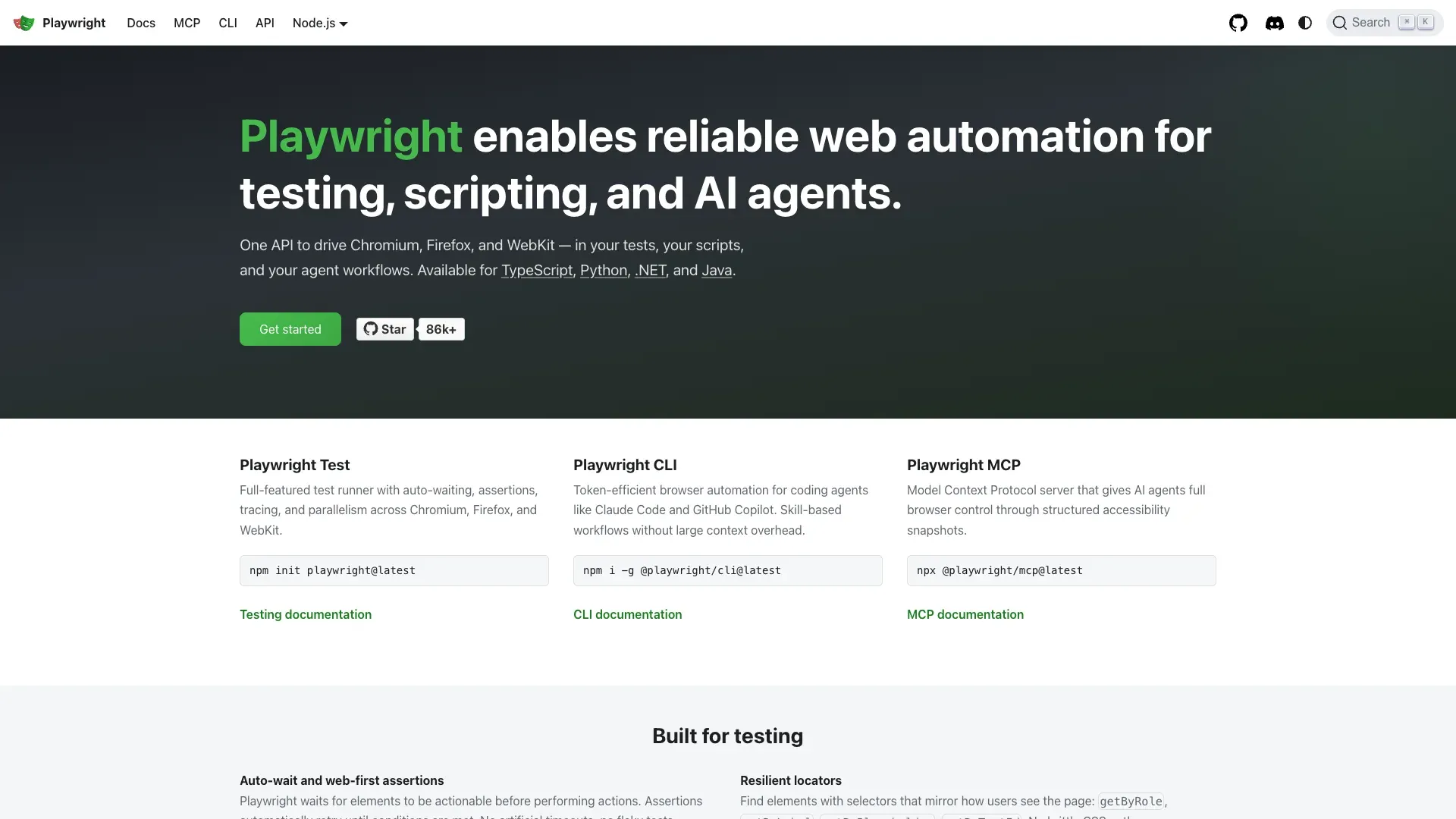The image size is (1456, 819).
Task: Open the GitHub repository icon in navbar
Action: (1238, 23)
